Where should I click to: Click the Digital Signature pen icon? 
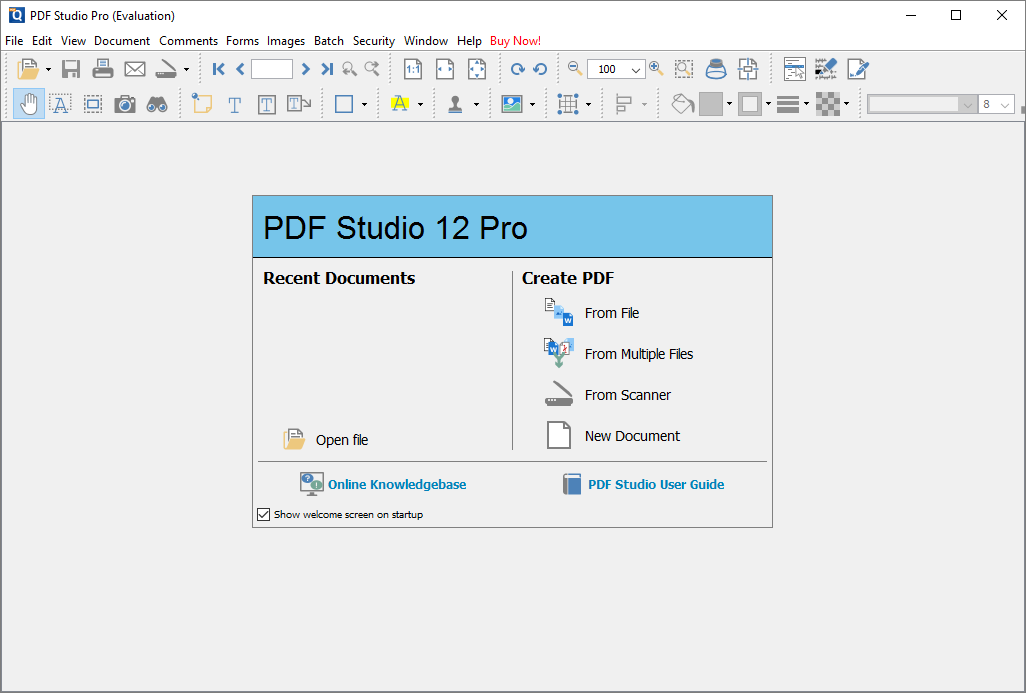pos(858,69)
